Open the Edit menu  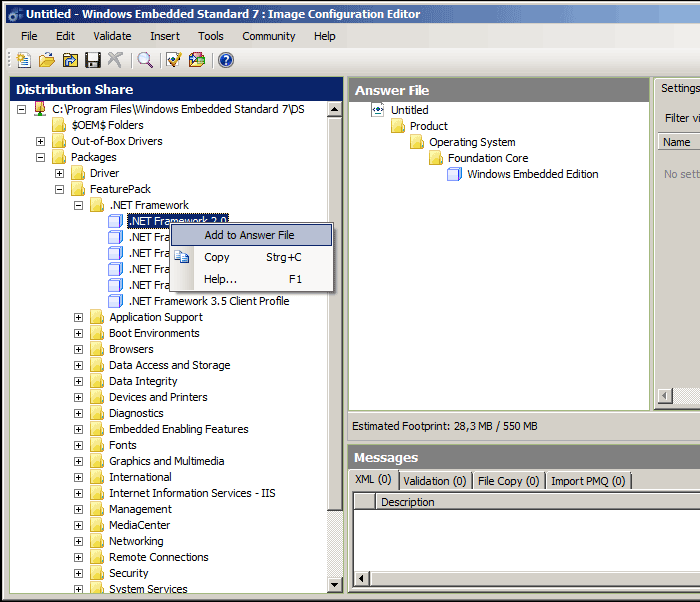pos(65,36)
